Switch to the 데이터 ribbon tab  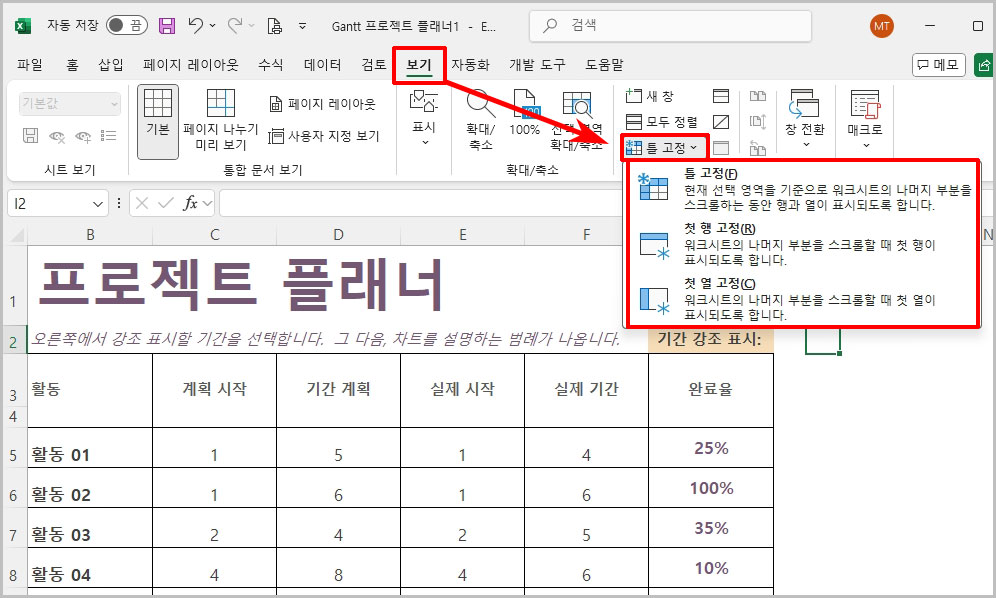pyautogui.click(x=321, y=64)
